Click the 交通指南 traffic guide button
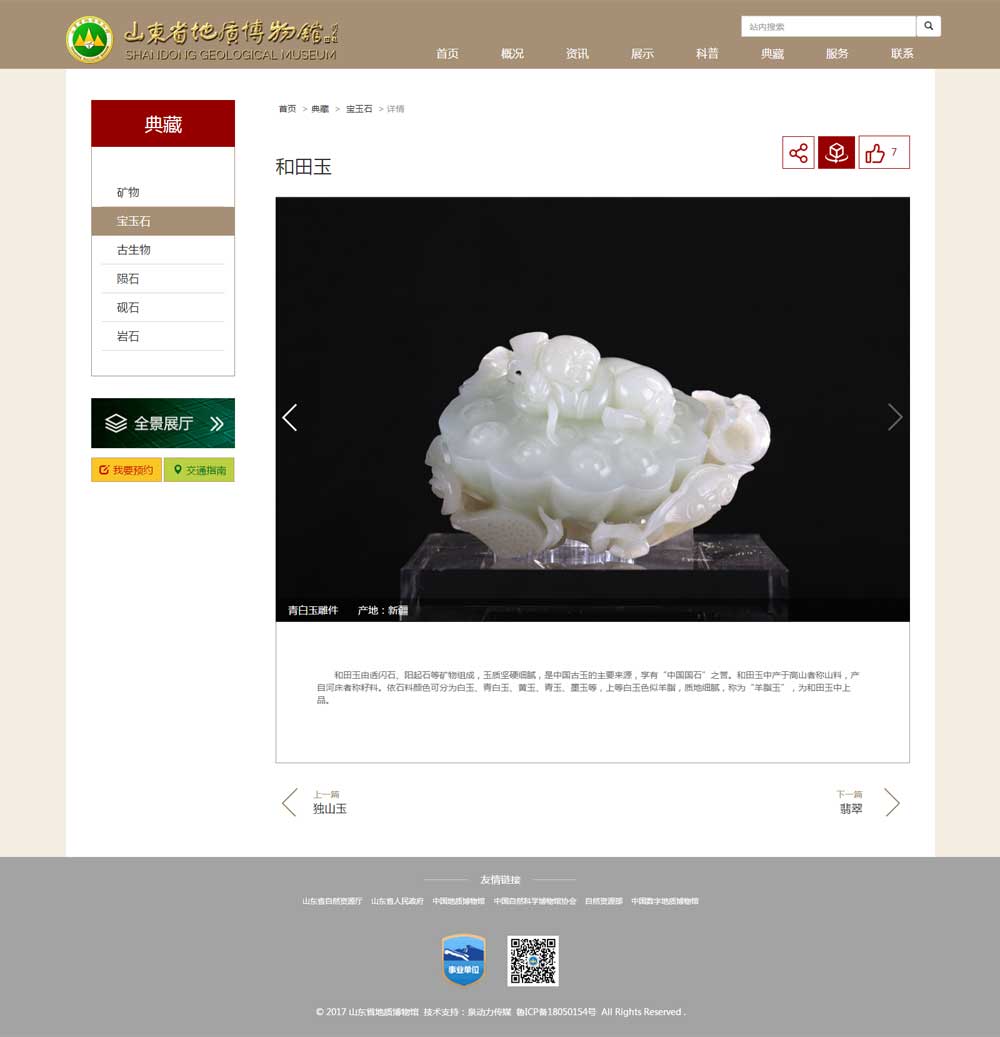Screen dimensions: 1000x1037 click(199, 470)
